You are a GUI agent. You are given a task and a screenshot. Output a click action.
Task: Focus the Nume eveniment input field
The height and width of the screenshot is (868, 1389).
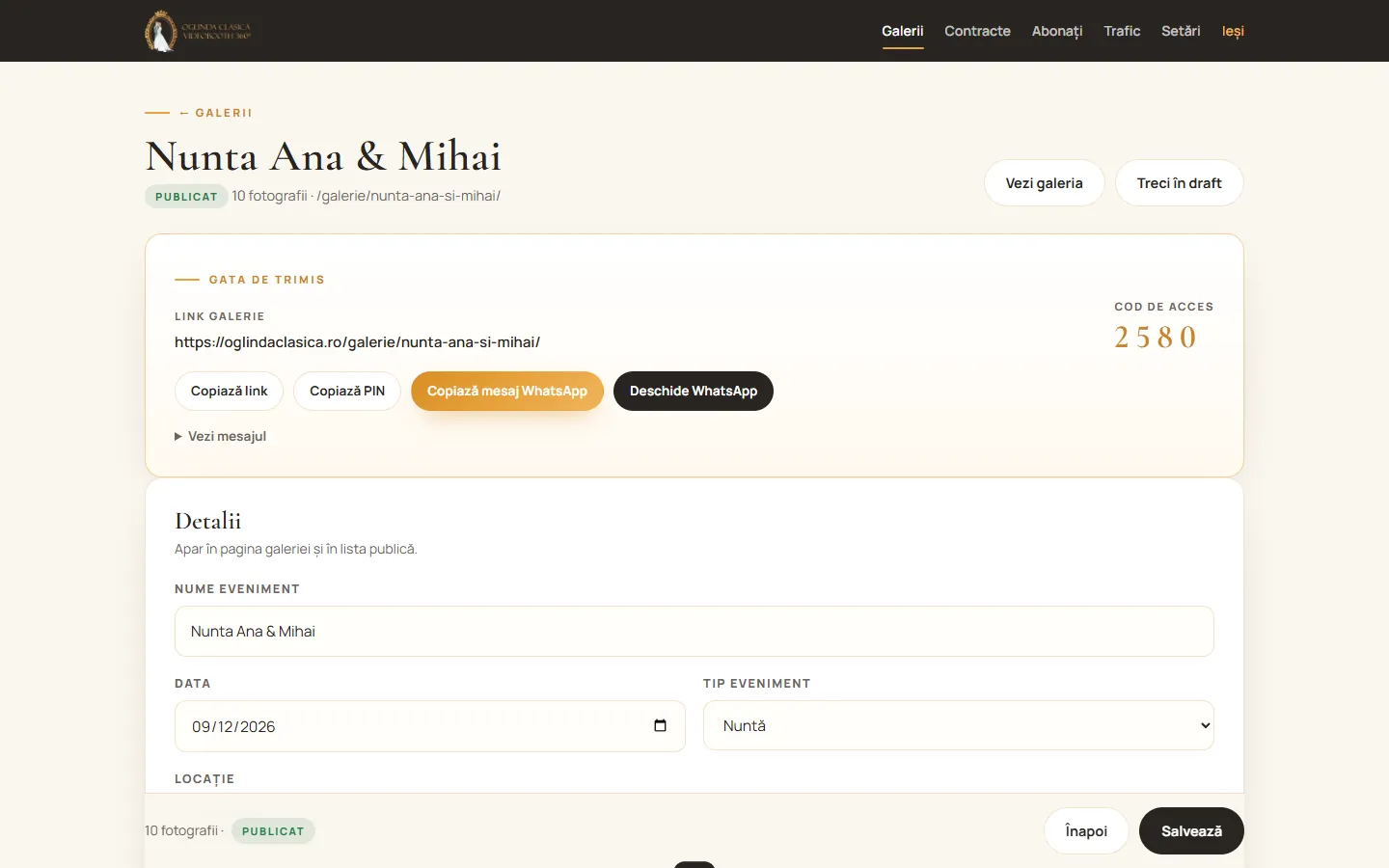694,631
